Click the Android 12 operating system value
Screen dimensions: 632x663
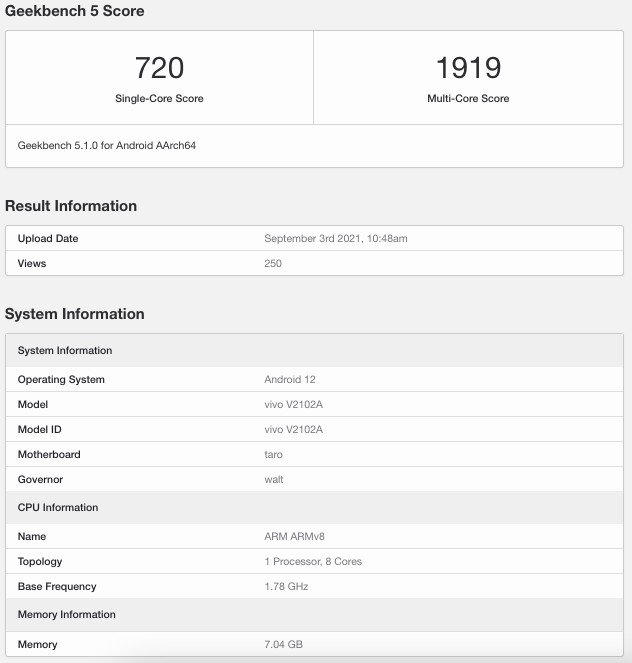(x=289, y=380)
